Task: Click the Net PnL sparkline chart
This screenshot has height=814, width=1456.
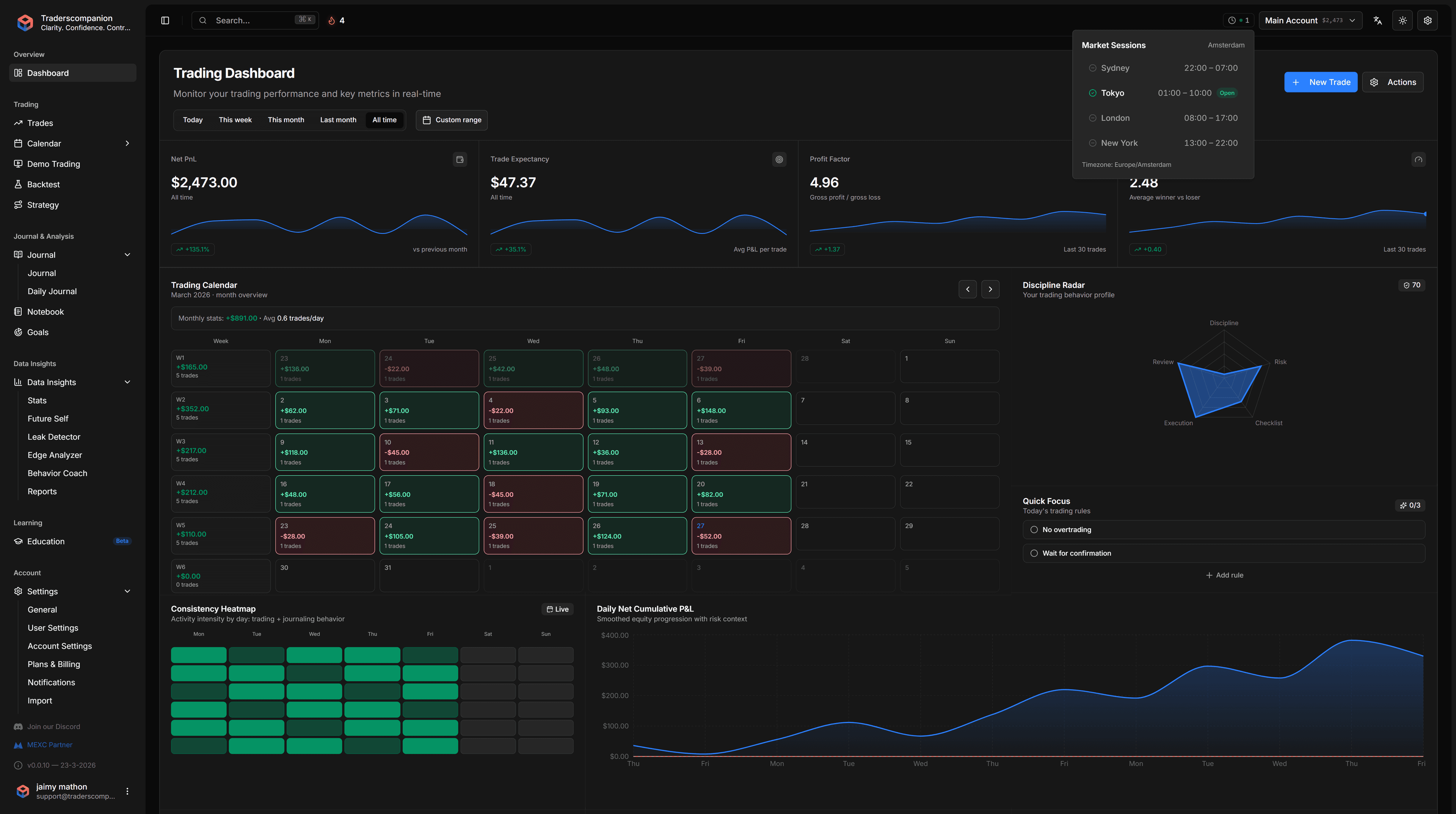Action: [x=319, y=224]
